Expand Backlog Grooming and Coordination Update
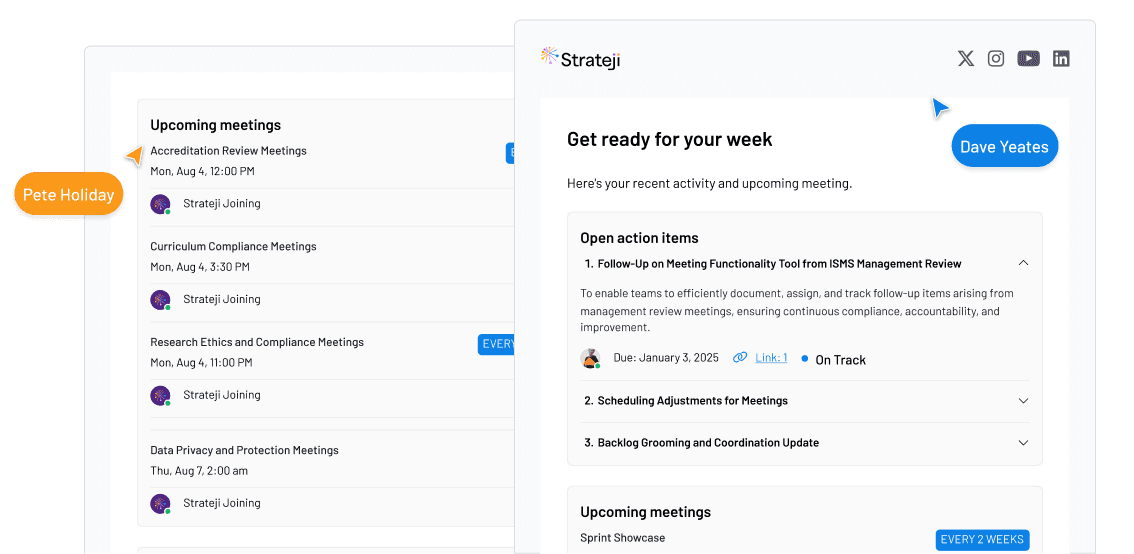Image resolution: width=1134 pixels, height=554 pixels. click(x=1023, y=443)
